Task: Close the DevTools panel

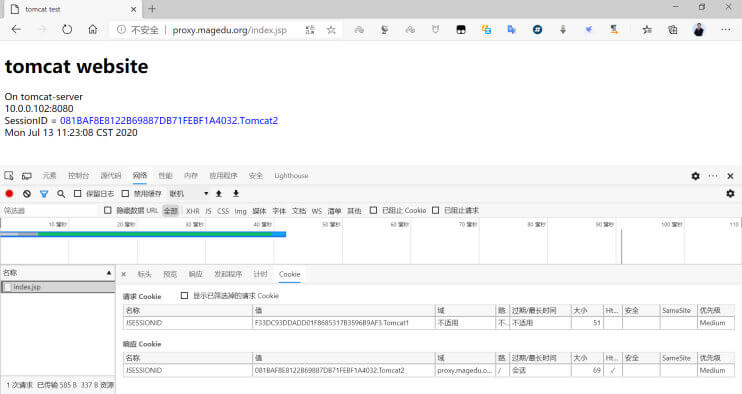Action: 730,176
